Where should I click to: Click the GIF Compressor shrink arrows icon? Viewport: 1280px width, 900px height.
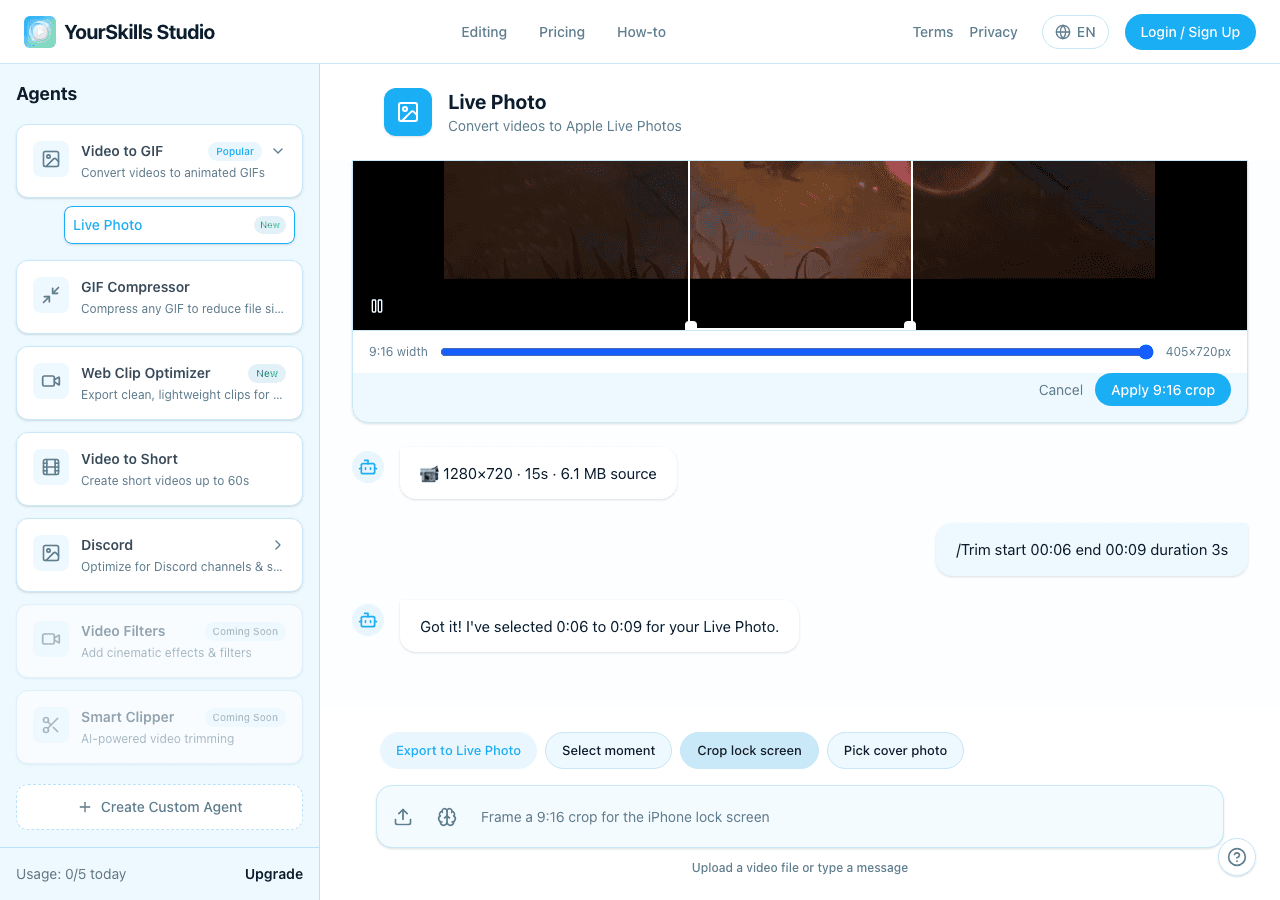click(x=51, y=296)
